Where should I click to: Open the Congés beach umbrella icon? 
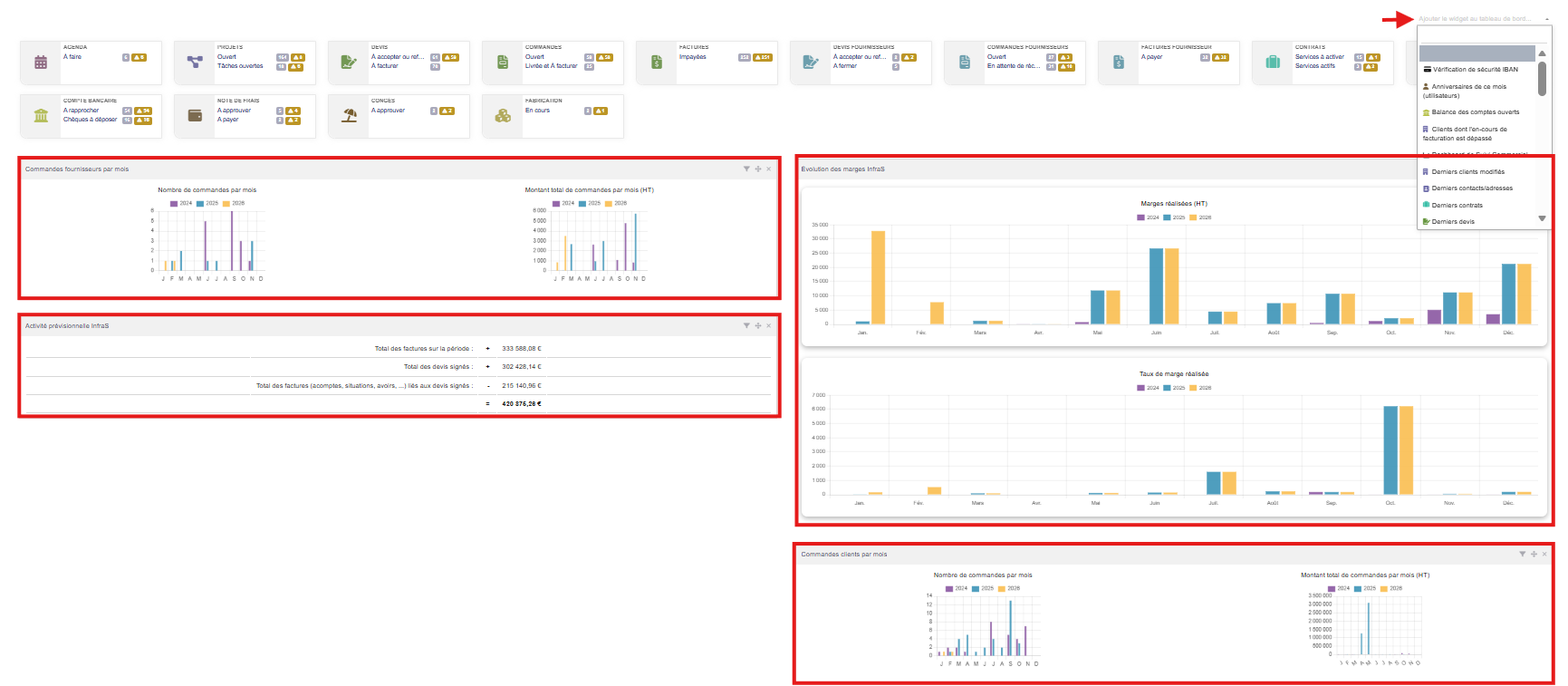349,116
